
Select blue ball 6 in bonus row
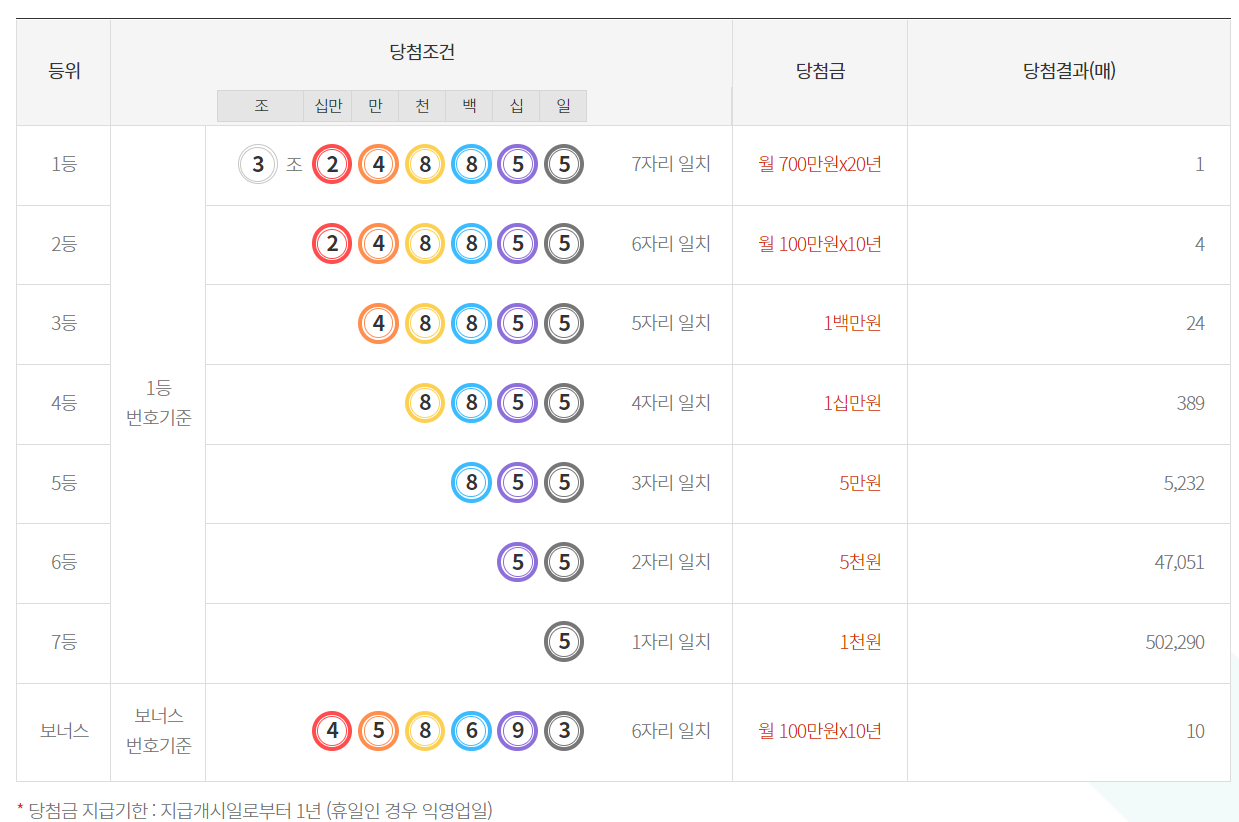tap(471, 731)
